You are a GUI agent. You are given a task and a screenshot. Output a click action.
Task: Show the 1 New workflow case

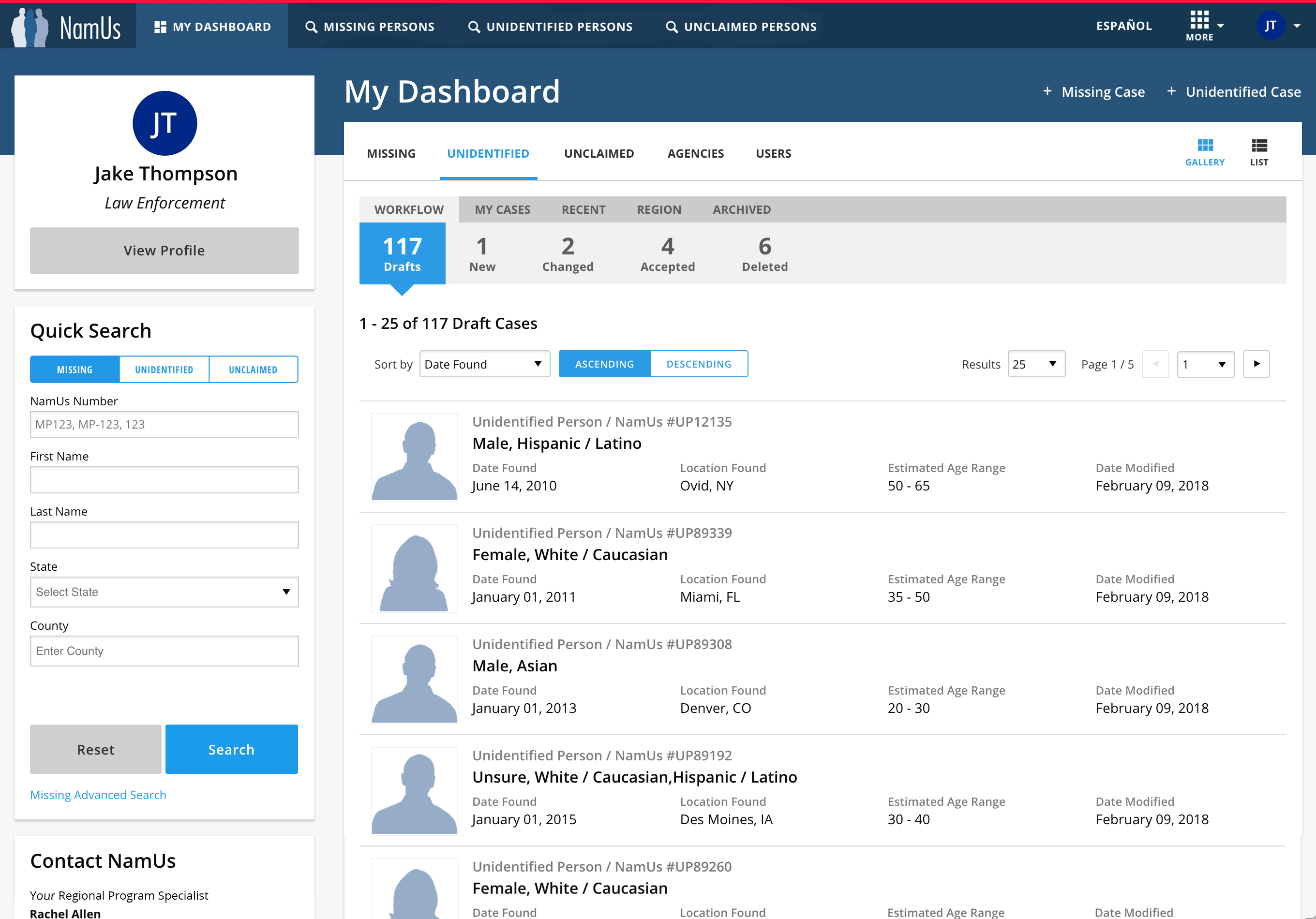pyautogui.click(x=482, y=253)
